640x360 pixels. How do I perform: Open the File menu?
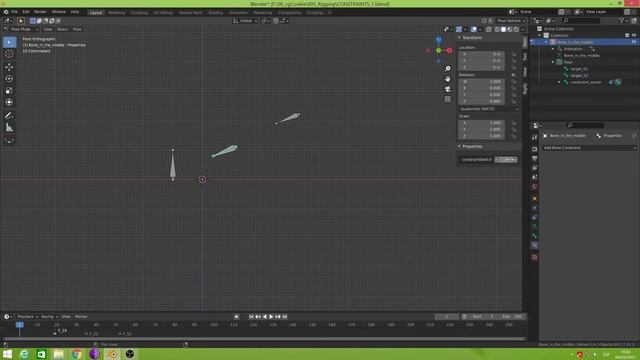(15, 12)
